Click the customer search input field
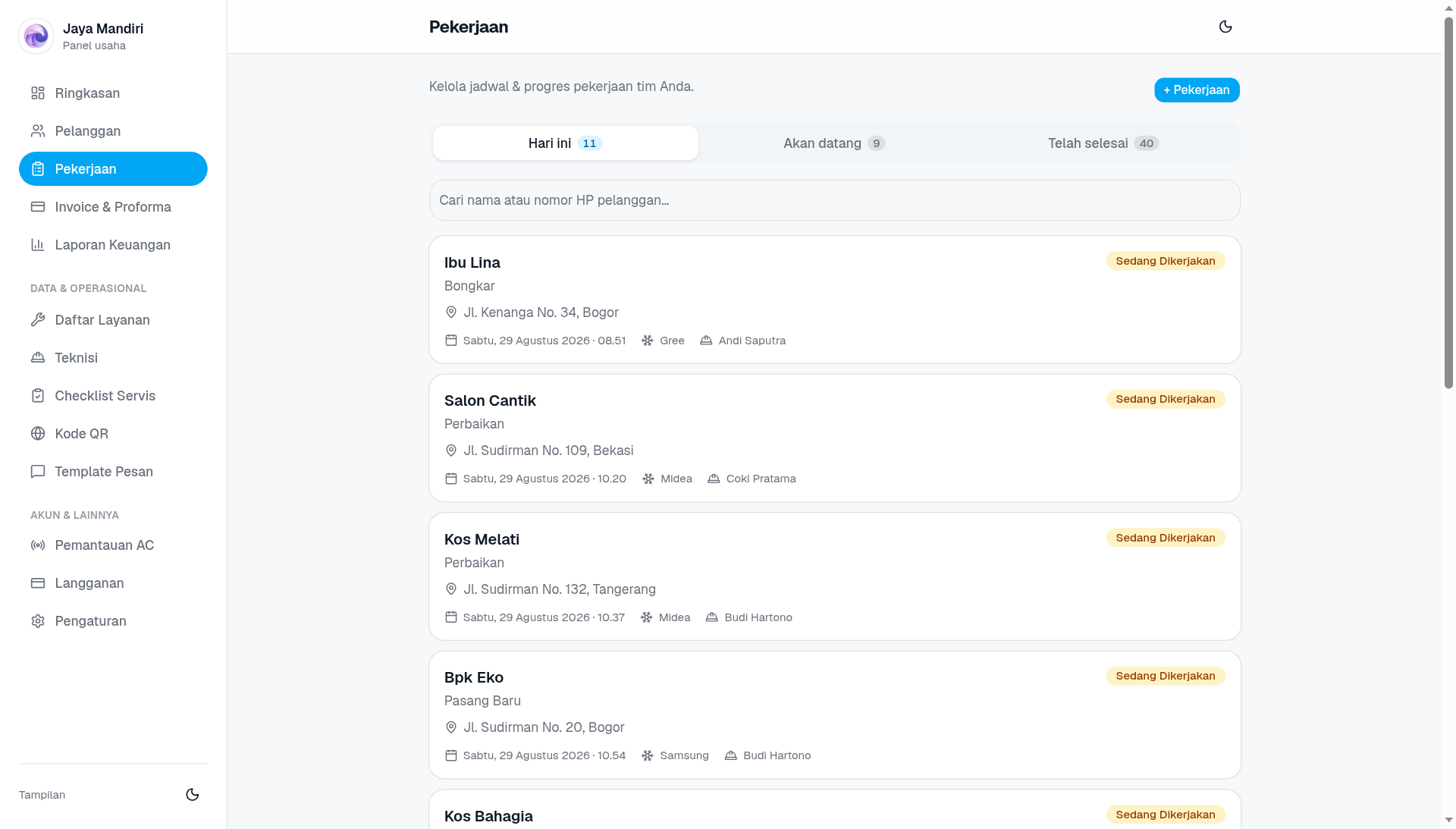The height and width of the screenshot is (829, 1456). [834, 200]
